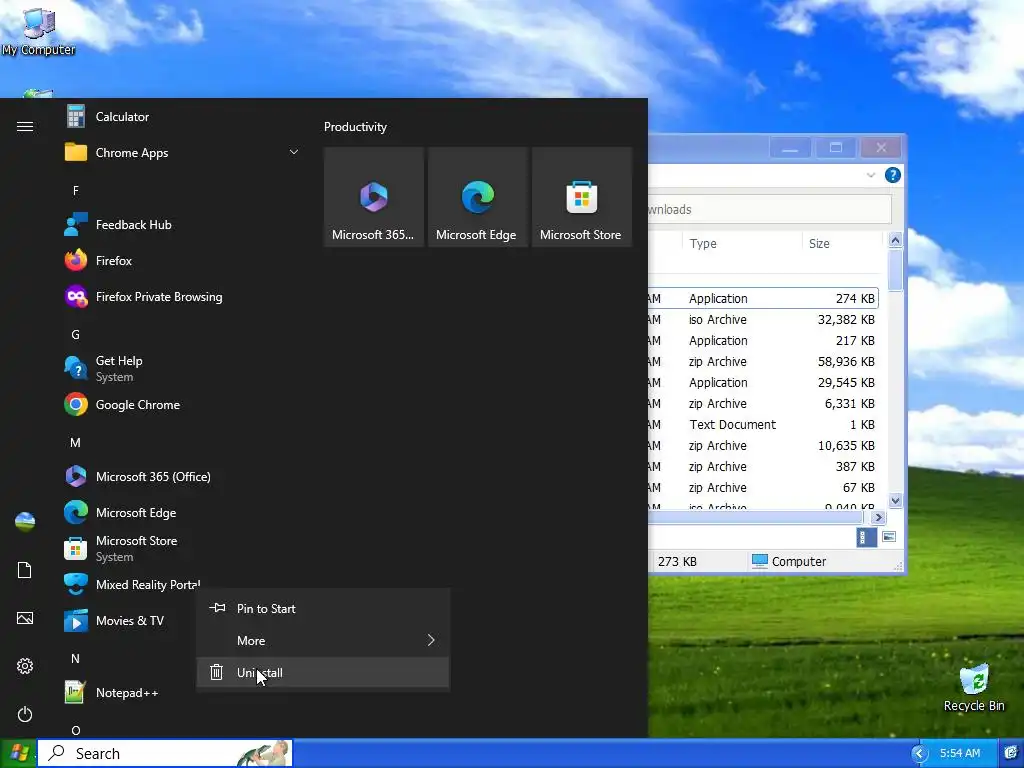This screenshot has width=1024, height=768.
Task: Click the taskbar clock showing 5:54 AM
Action: [959, 753]
